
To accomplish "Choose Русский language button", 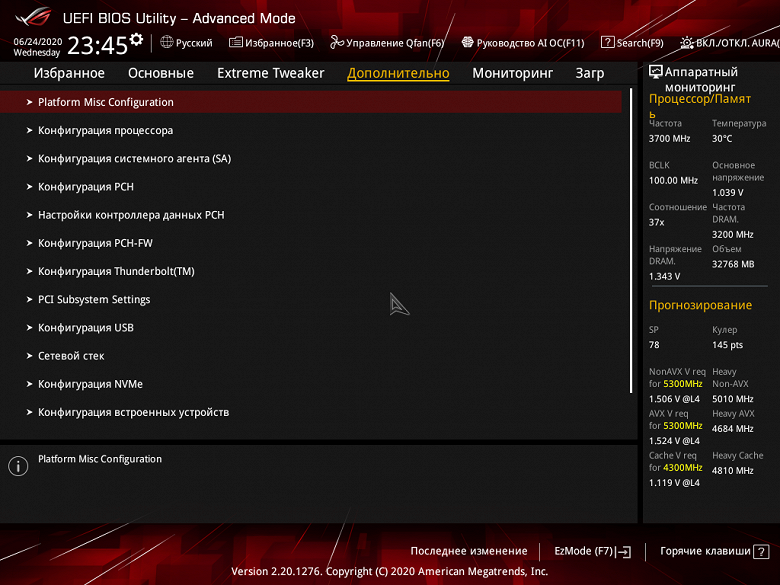I will (x=187, y=43).
